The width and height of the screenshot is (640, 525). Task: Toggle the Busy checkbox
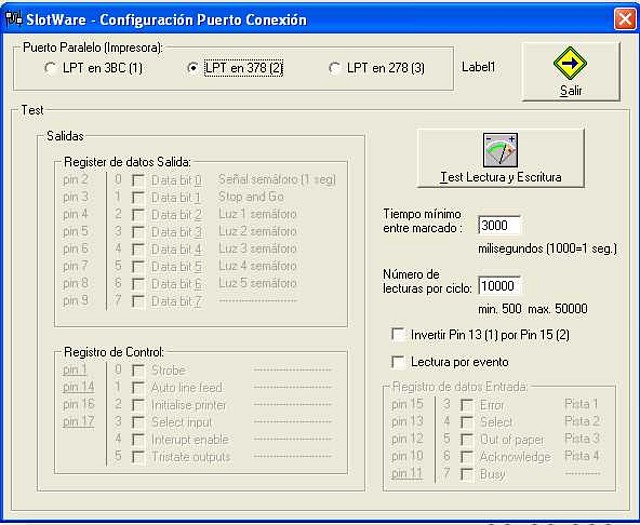click(x=467, y=474)
